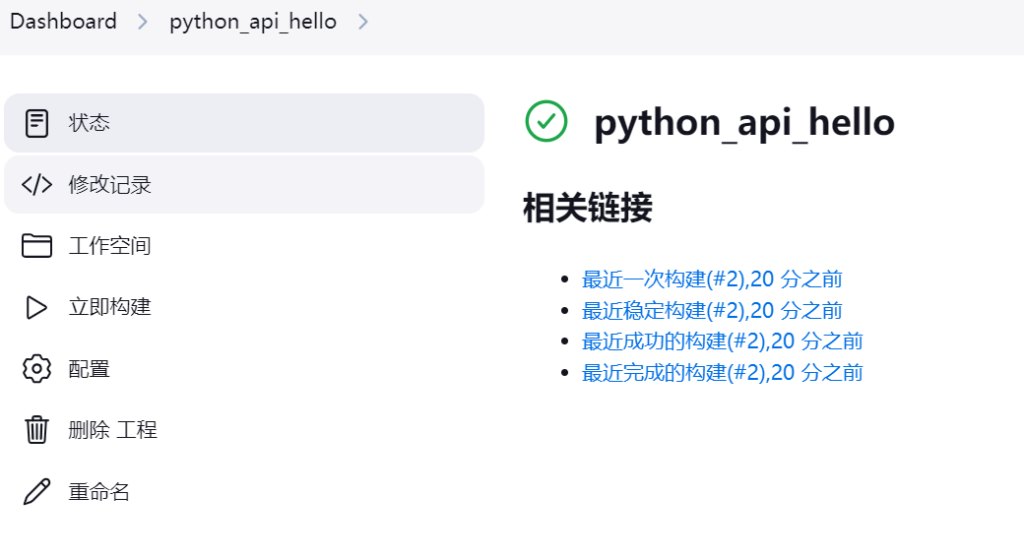Click the 删除 工程 trash can icon
The height and width of the screenshot is (558, 1024).
point(37,430)
